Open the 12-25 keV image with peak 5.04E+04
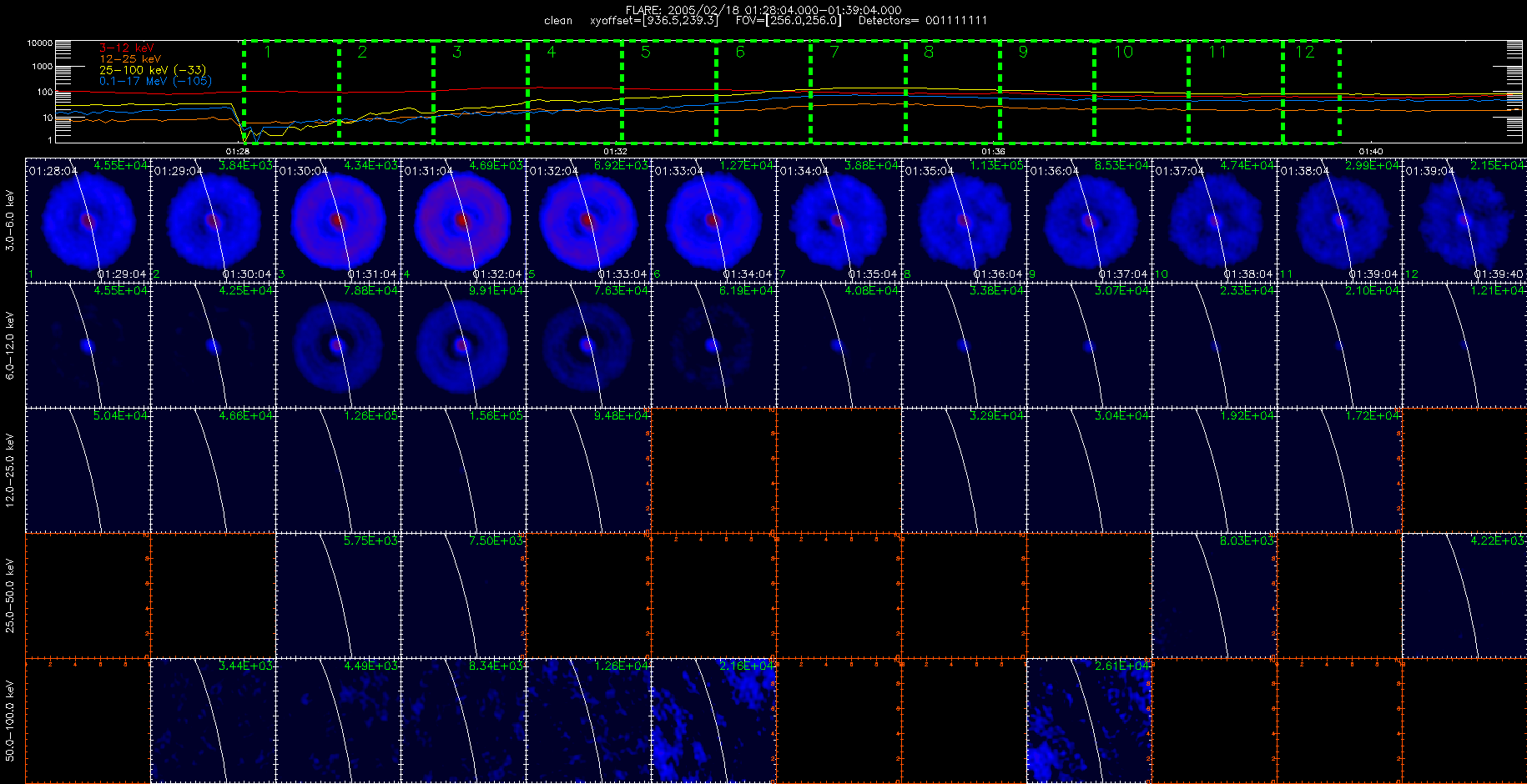 point(88,470)
